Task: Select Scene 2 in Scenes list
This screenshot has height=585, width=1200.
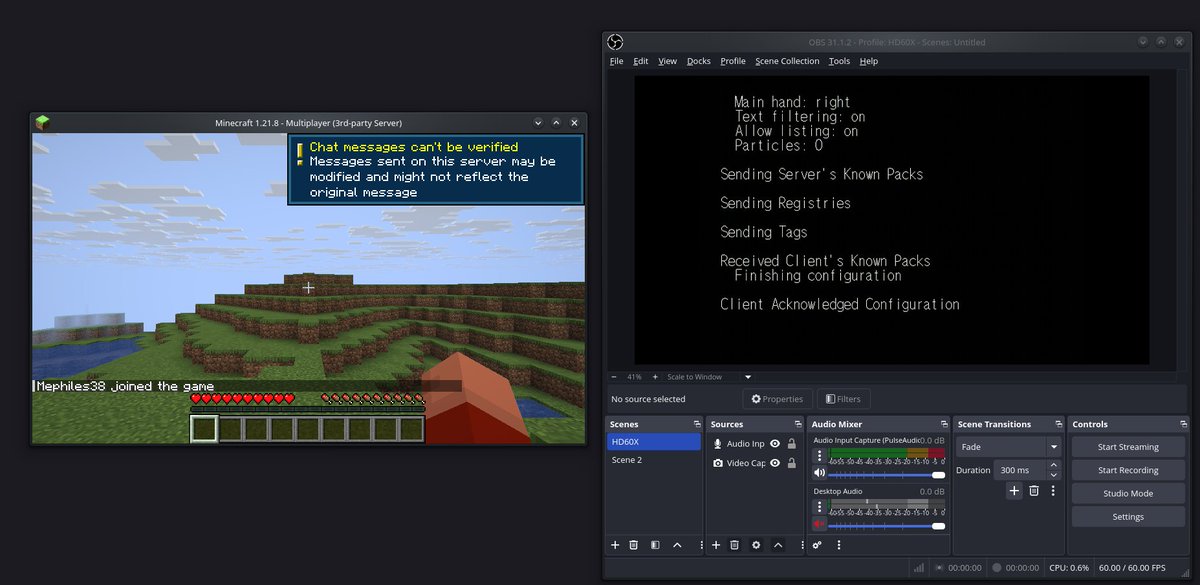Action: point(654,460)
